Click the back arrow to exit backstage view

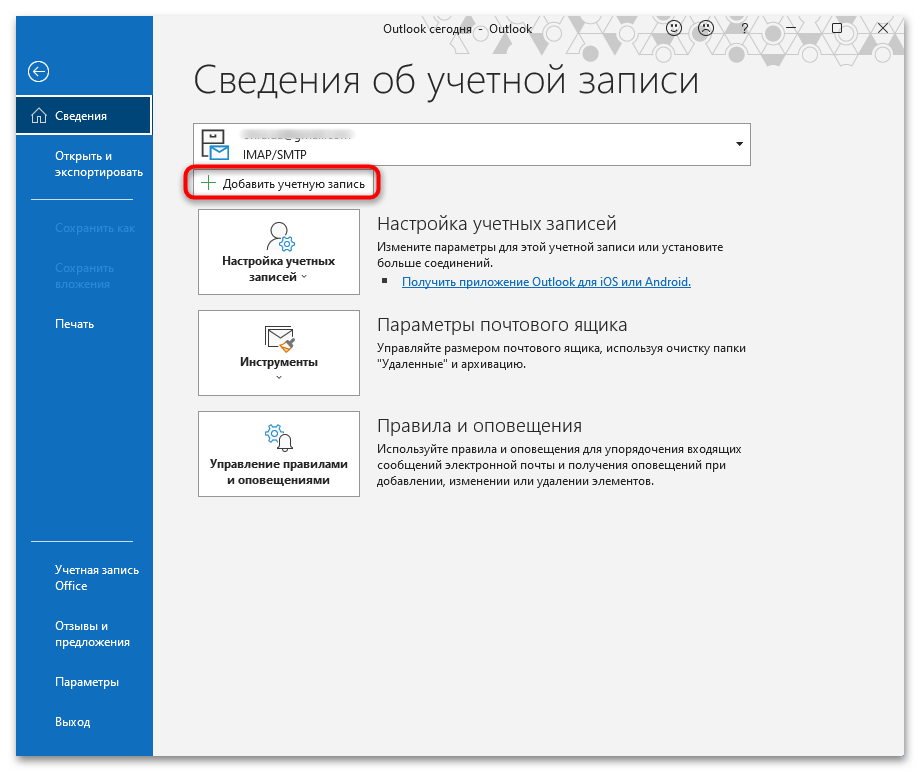click(38, 71)
